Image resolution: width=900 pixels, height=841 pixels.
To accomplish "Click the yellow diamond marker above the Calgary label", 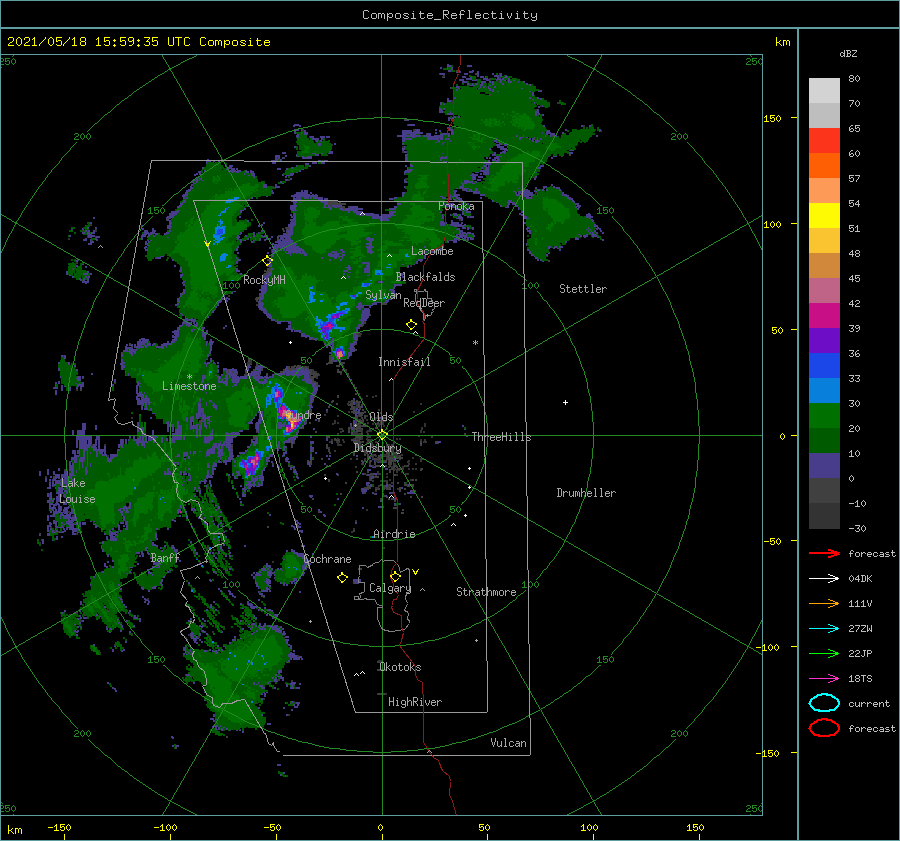I will click(x=395, y=576).
